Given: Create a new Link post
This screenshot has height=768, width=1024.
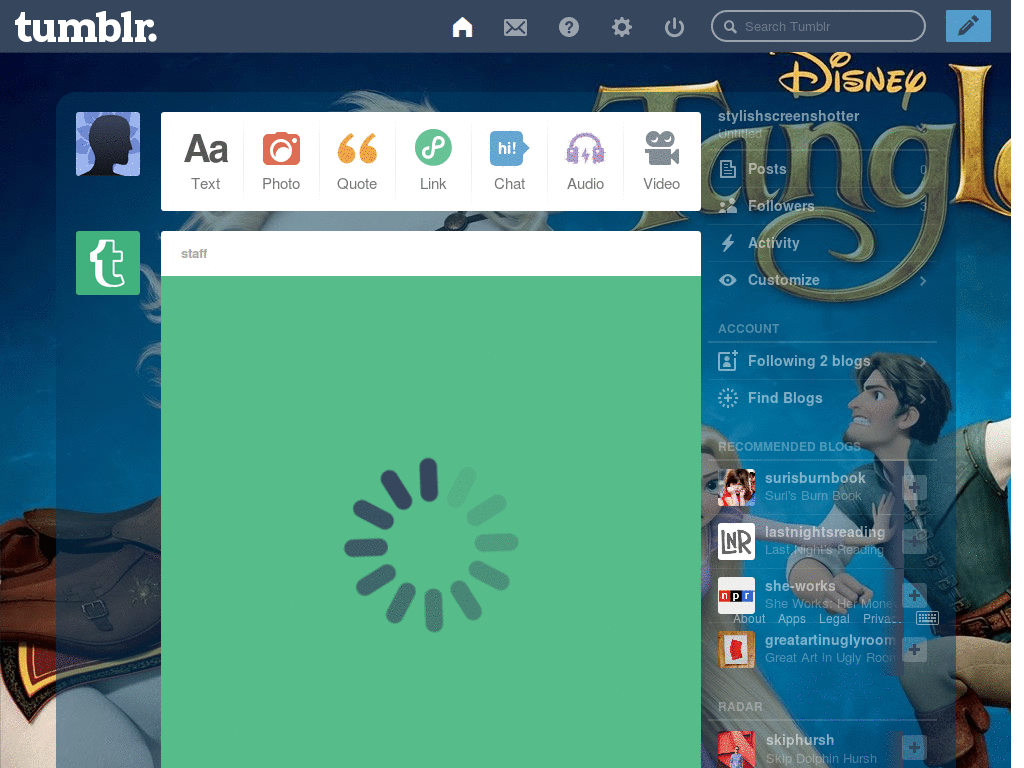Looking at the screenshot, I should pos(433,161).
